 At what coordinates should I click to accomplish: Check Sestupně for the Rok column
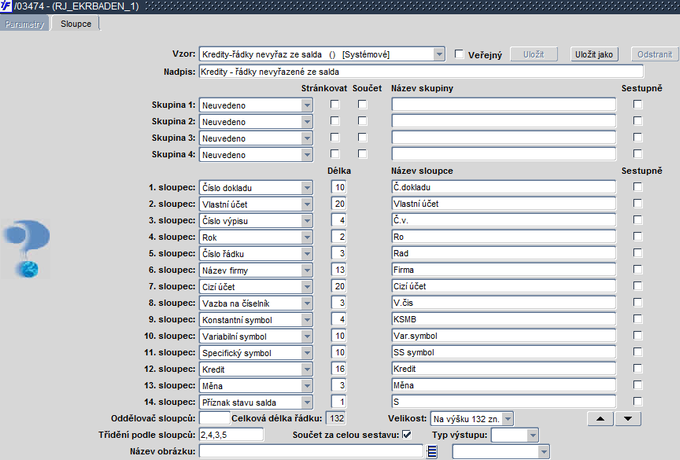point(637,236)
